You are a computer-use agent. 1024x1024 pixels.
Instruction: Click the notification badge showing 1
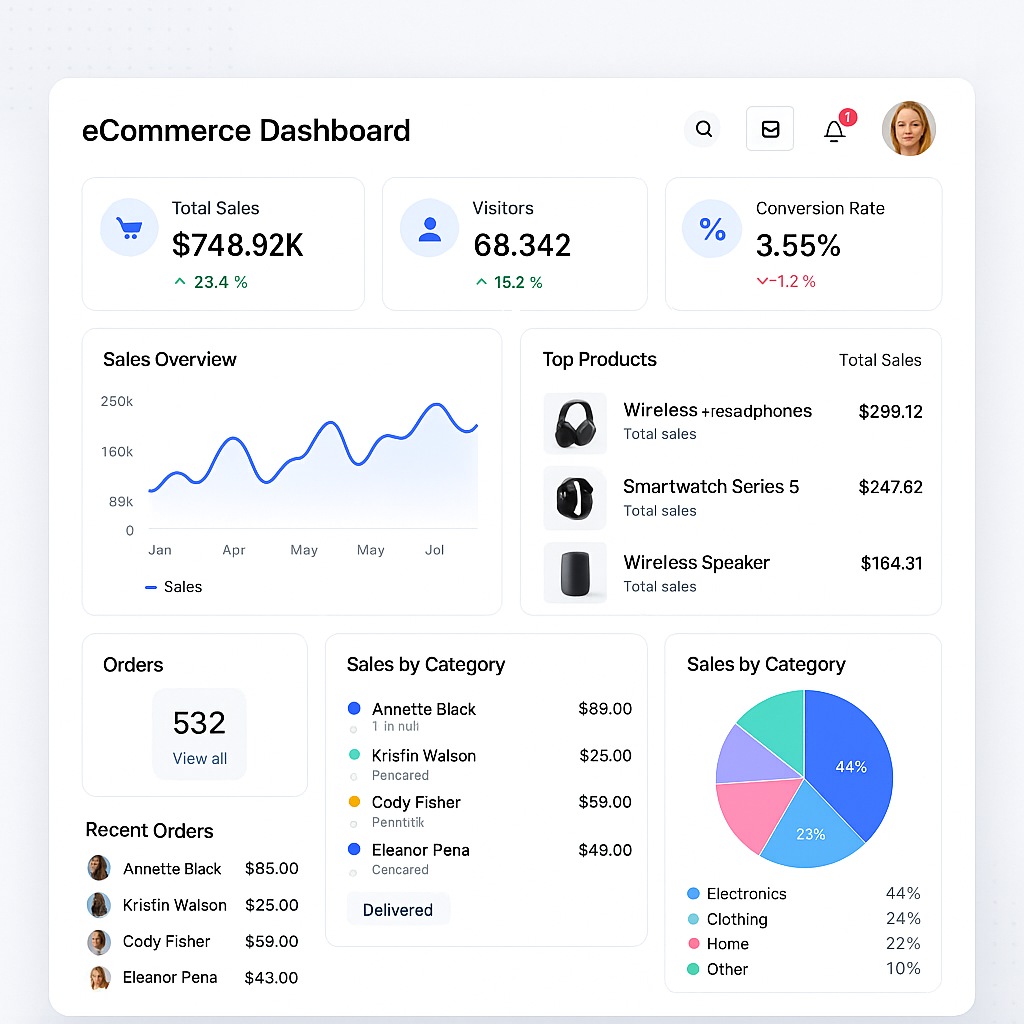tap(847, 117)
